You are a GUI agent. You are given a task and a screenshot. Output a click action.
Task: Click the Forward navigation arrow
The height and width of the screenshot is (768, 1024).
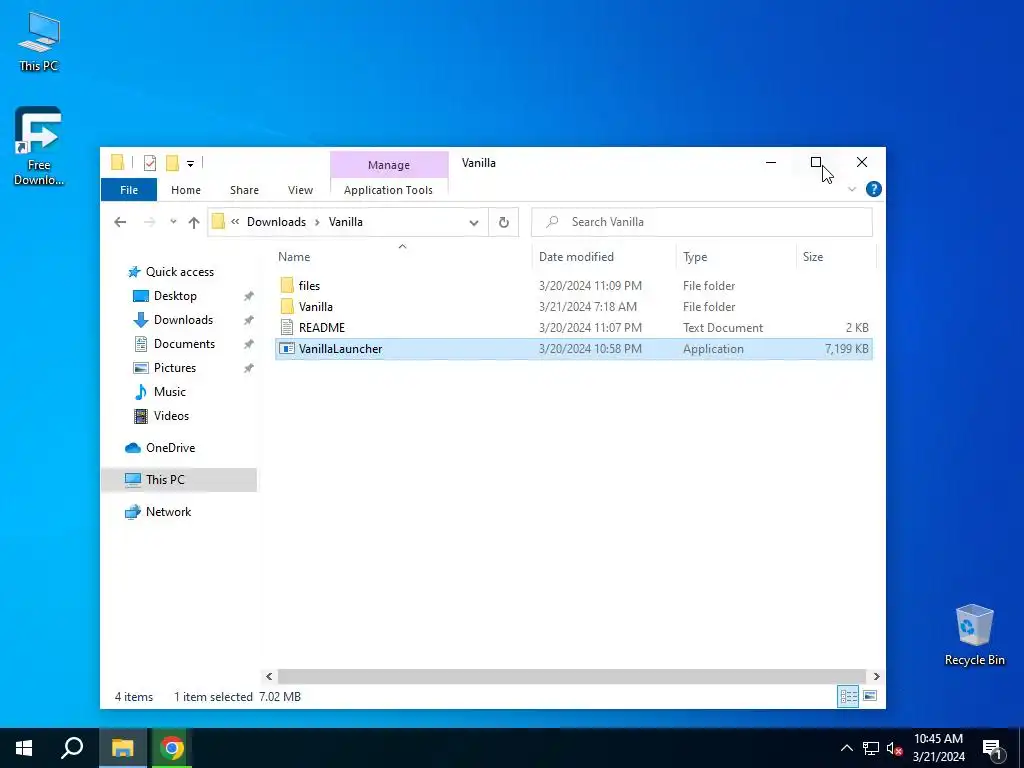pos(150,222)
